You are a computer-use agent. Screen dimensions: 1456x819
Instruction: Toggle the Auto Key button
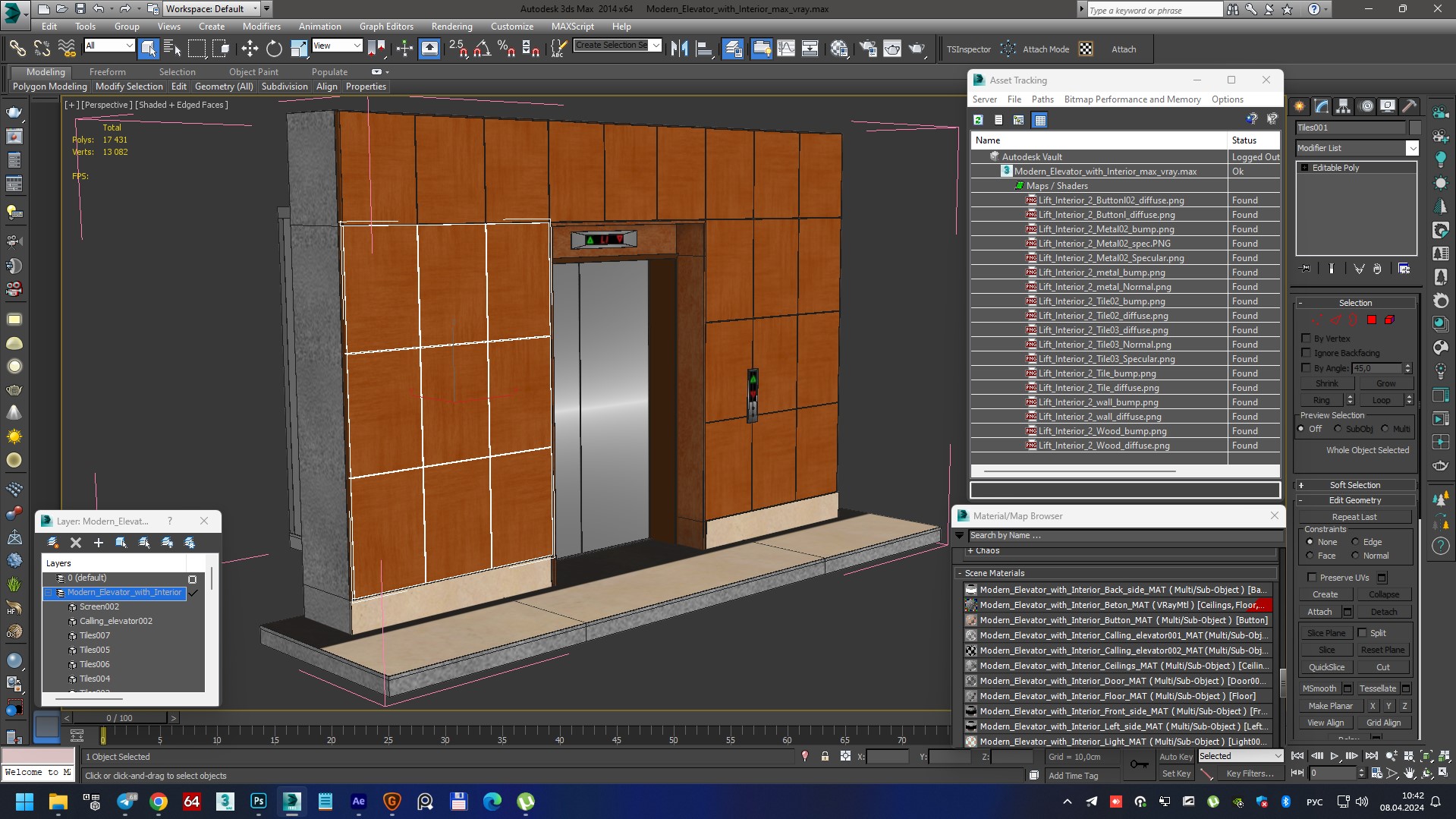coord(1175,757)
